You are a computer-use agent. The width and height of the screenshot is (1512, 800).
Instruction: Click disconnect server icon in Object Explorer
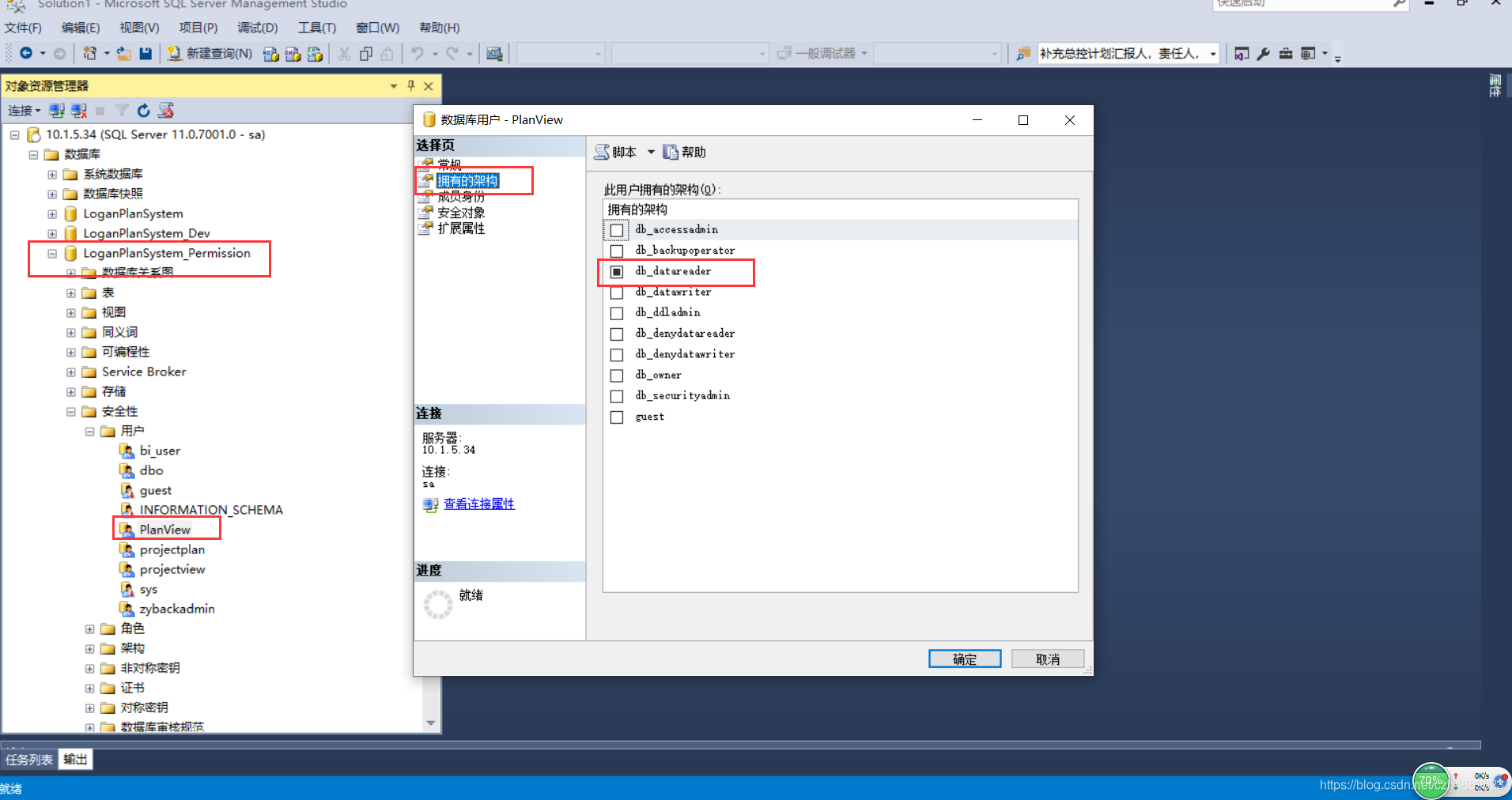79,111
